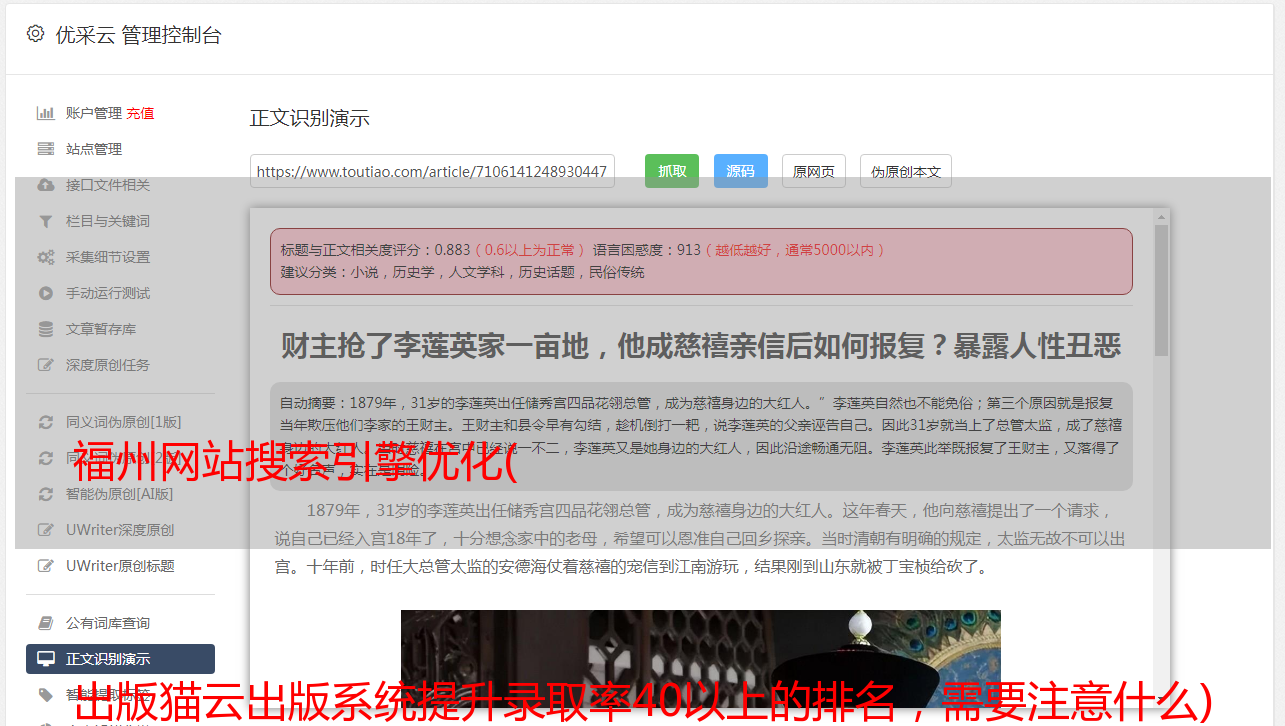Click the monitor icon next to 正文识别演示
This screenshot has height=726, width=1285.
[45, 659]
